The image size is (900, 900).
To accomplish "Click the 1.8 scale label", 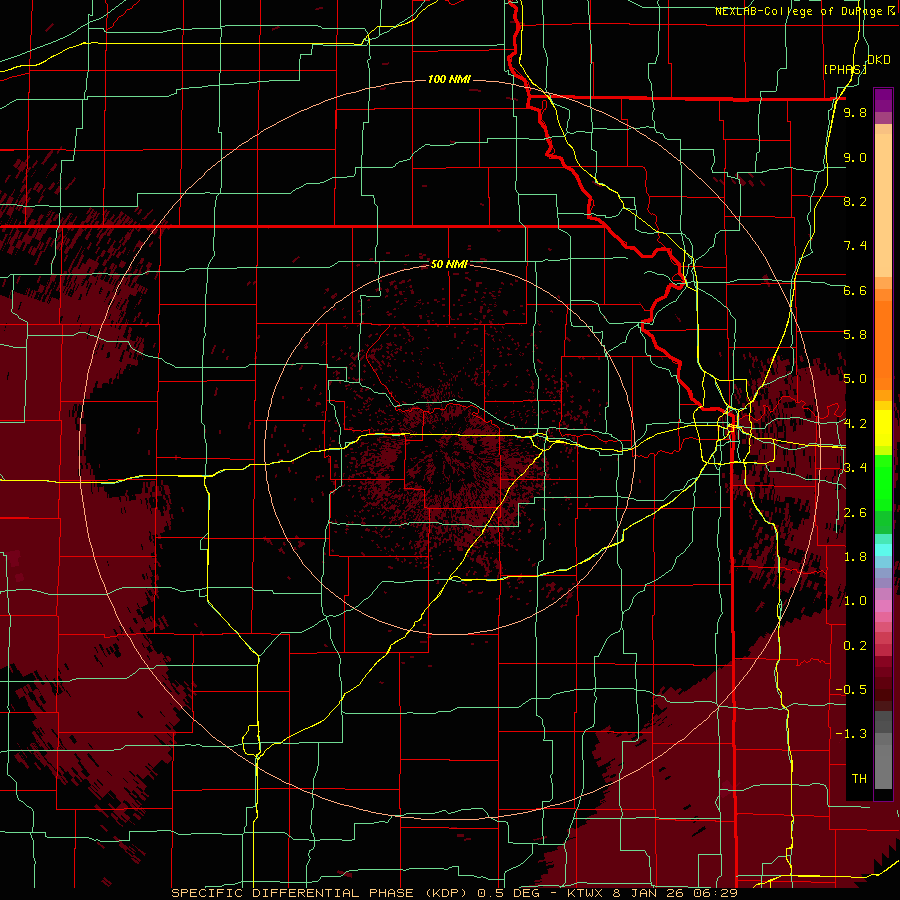I will click(x=855, y=557).
